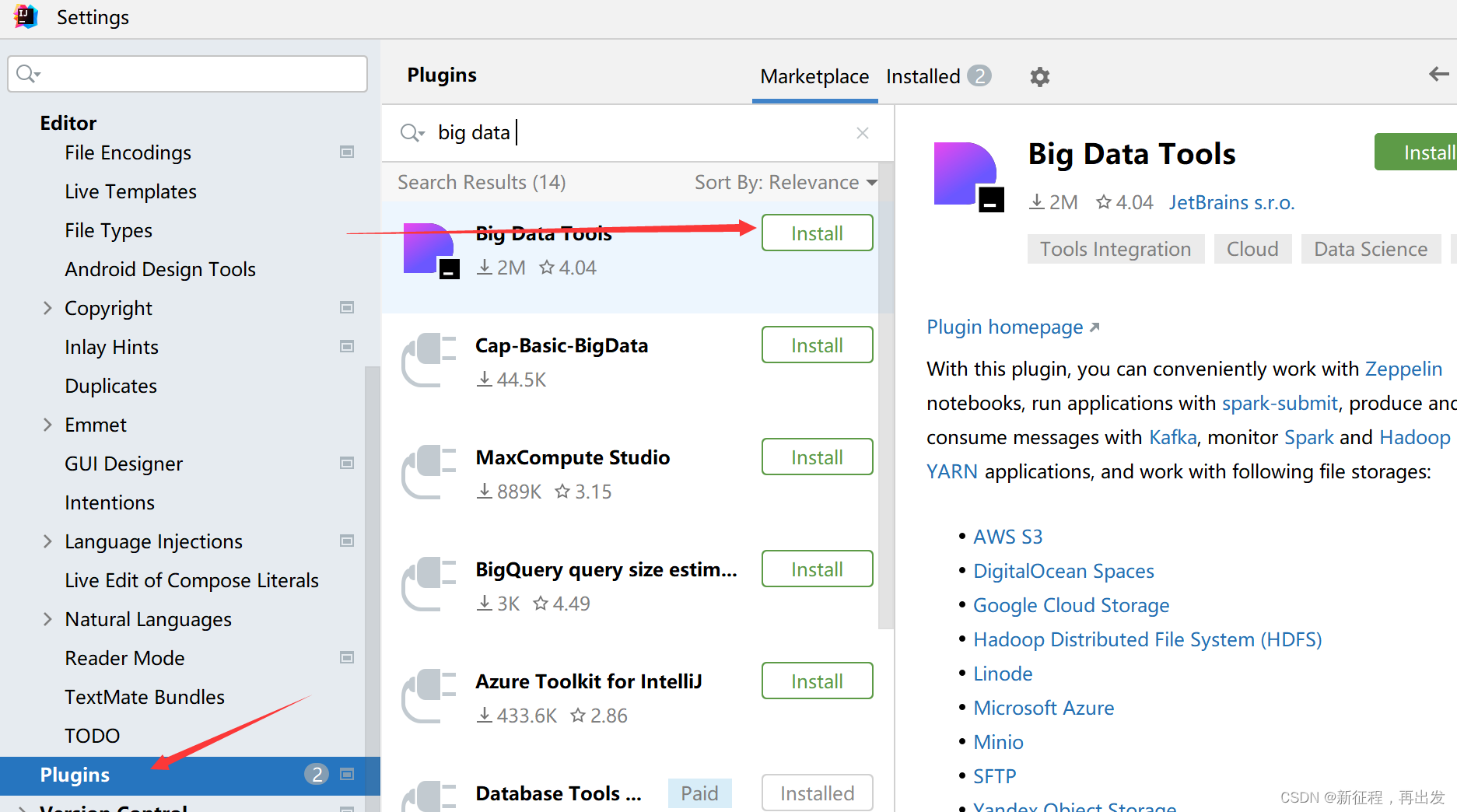Click project-level icon beside File Encodings

click(x=347, y=152)
